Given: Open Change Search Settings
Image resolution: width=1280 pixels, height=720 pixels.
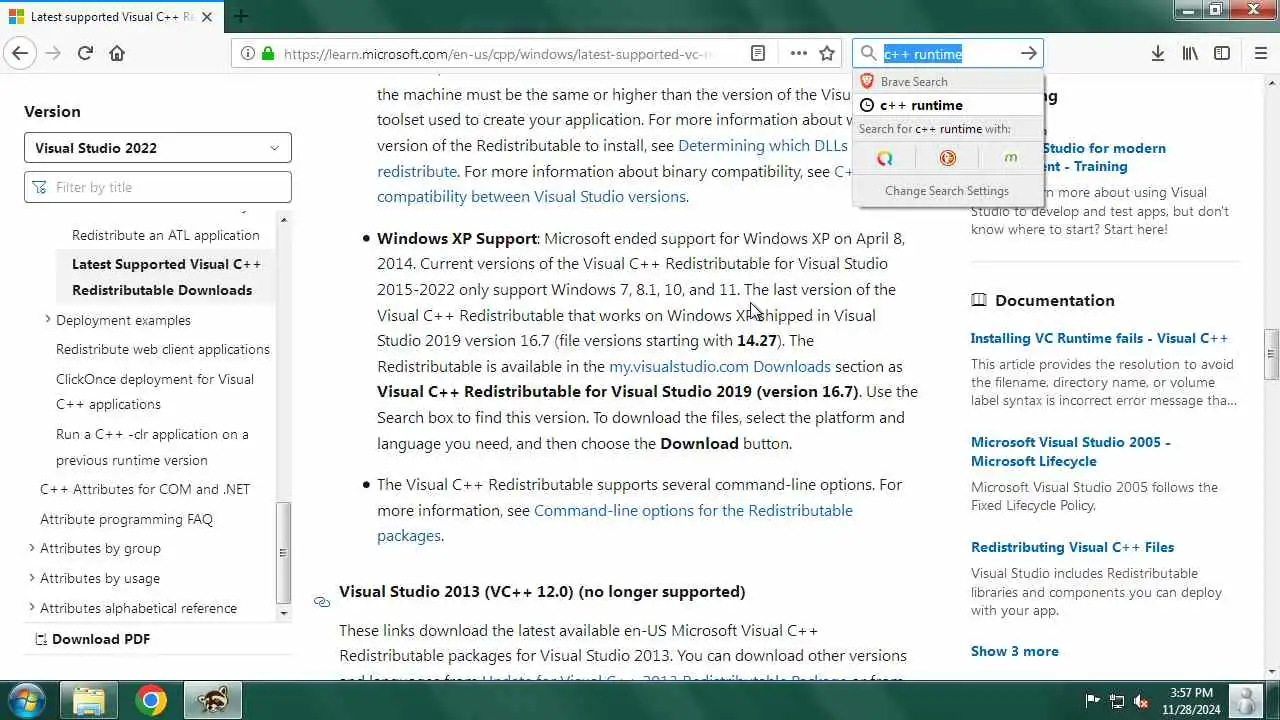Looking at the screenshot, I should [x=947, y=191].
